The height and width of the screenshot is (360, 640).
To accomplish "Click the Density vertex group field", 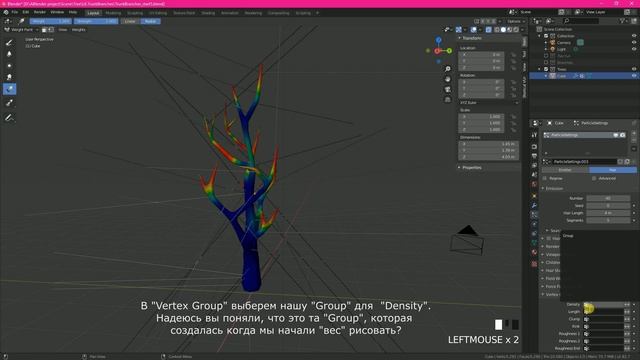I will pos(603,304).
